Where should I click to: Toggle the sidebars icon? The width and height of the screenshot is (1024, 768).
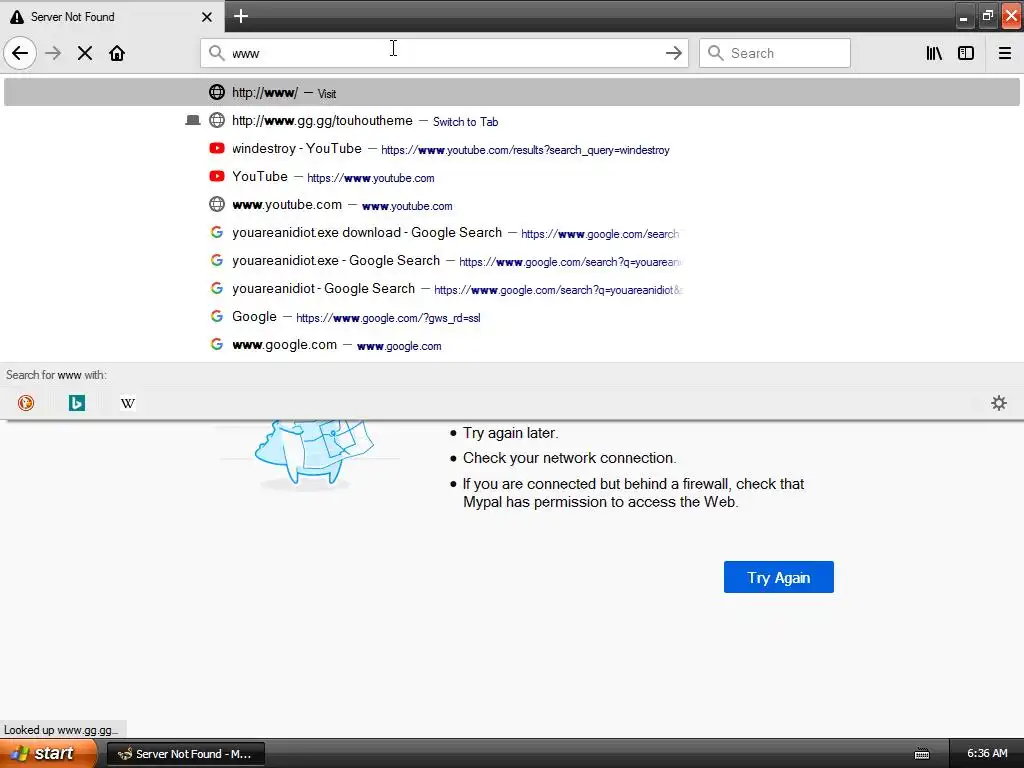pyautogui.click(x=966, y=53)
